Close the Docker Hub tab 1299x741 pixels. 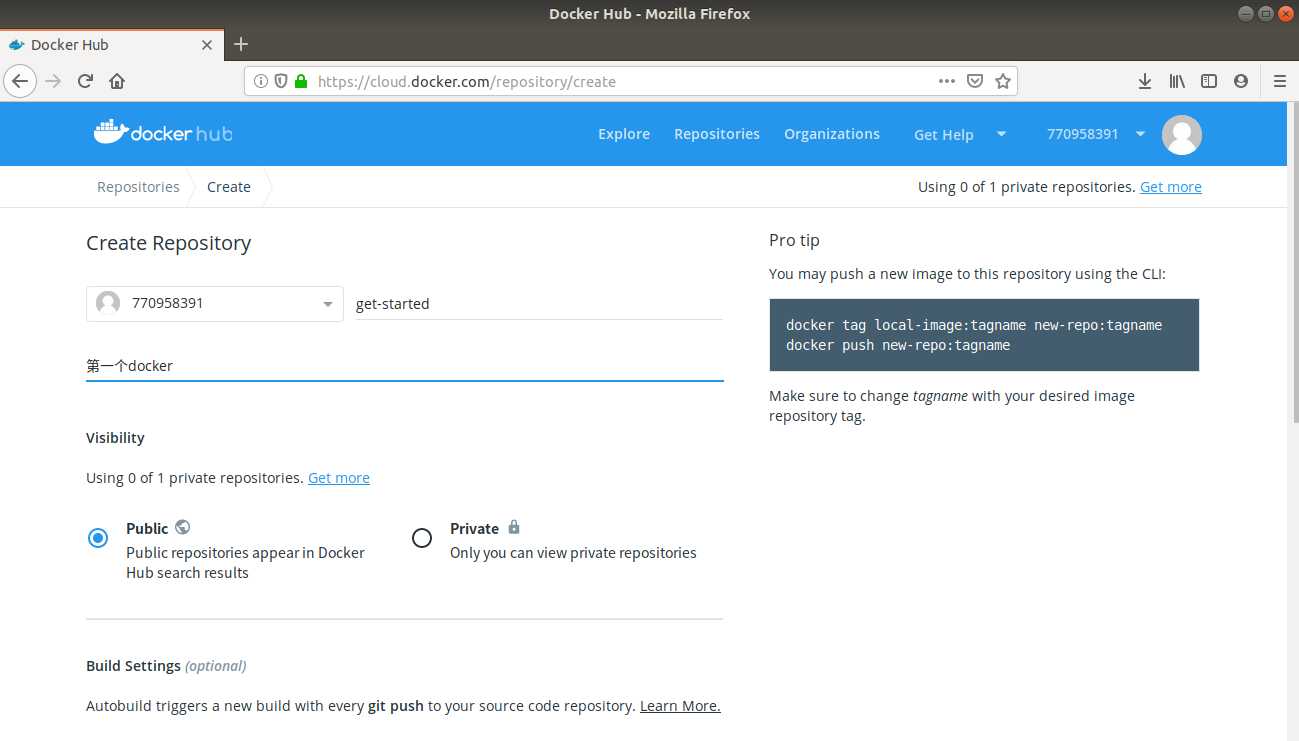(208, 45)
